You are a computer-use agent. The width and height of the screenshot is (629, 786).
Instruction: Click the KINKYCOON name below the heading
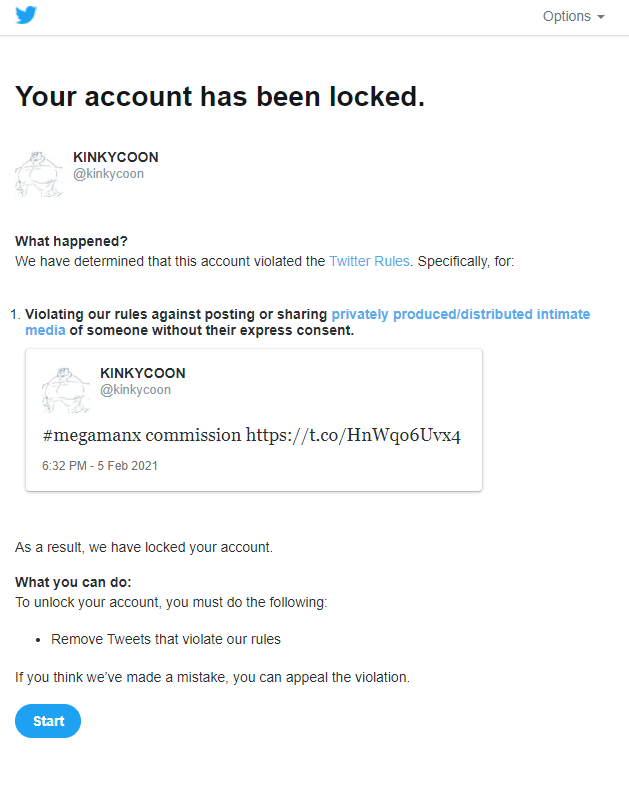pyautogui.click(x=116, y=157)
